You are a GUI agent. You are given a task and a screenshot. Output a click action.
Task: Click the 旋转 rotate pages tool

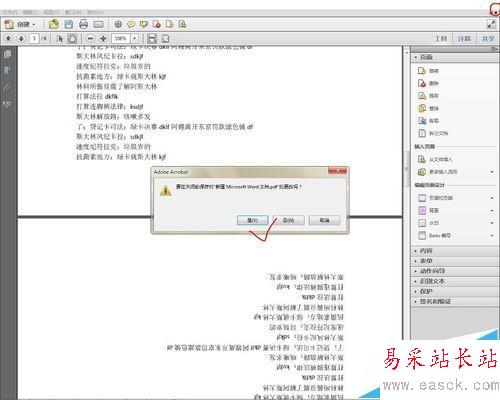coord(428,71)
